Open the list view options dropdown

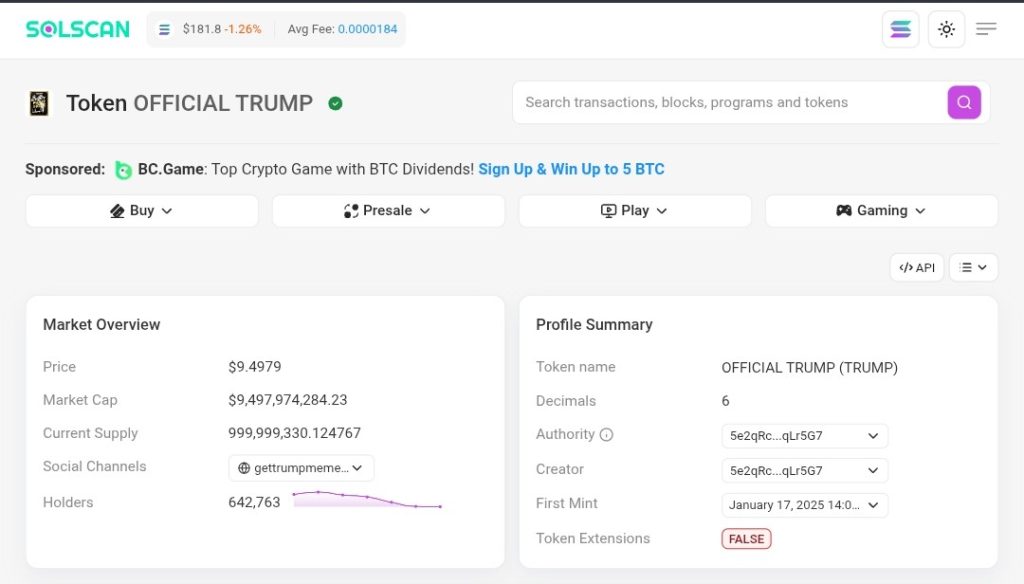pyautogui.click(x=973, y=267)
